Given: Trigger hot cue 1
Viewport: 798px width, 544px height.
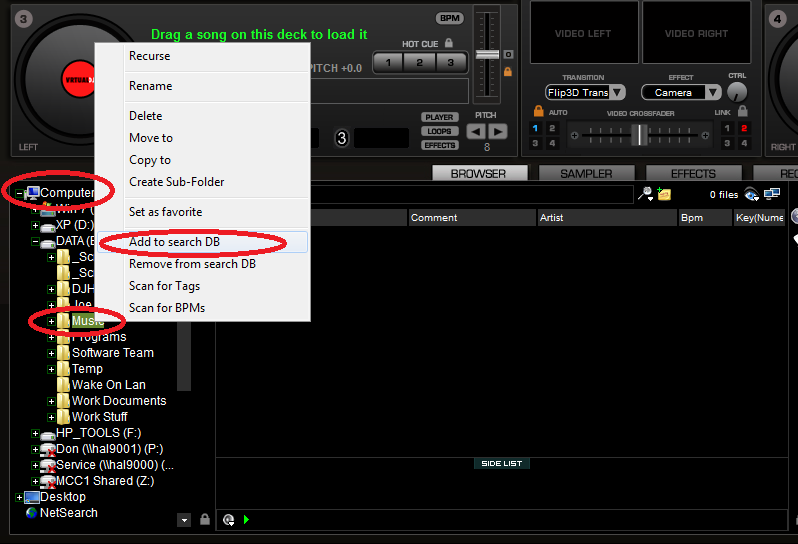Looking at the screenshot, I should pos(388,63).
